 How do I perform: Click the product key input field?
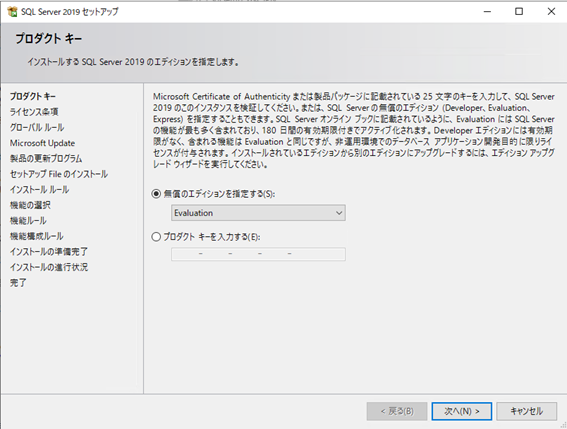258,254
